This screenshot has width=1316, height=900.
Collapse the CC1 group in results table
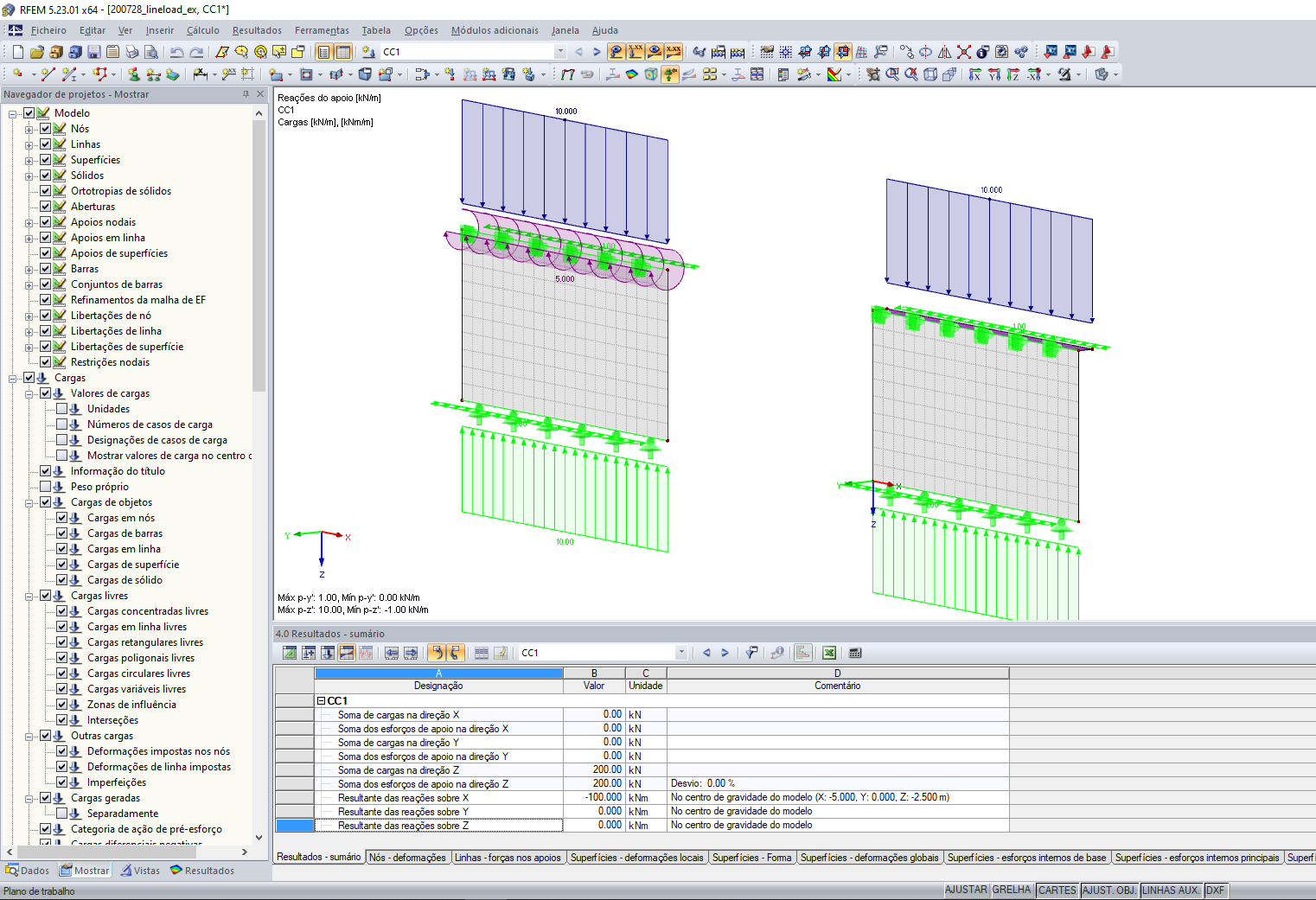coord(321,701)
